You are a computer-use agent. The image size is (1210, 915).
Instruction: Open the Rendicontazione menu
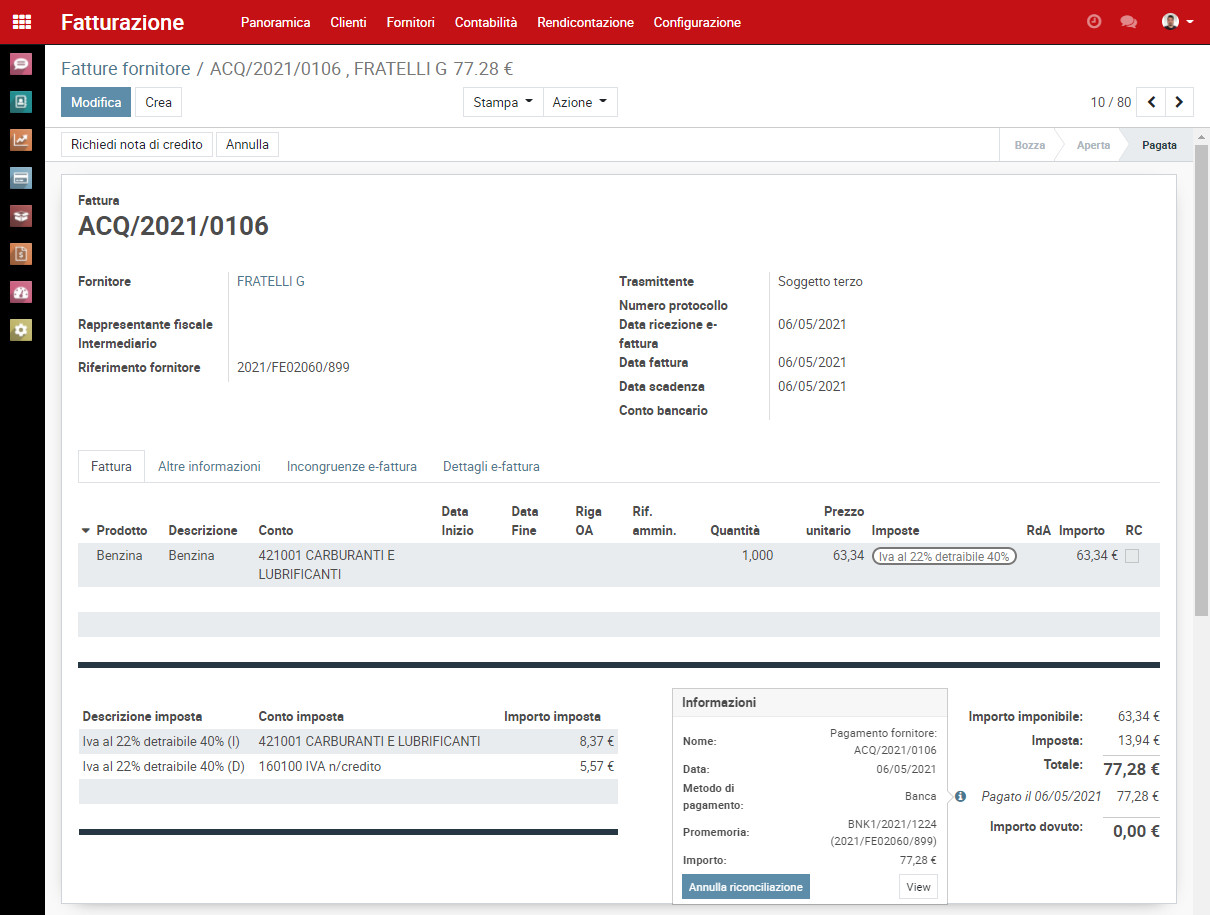point(586,22)
